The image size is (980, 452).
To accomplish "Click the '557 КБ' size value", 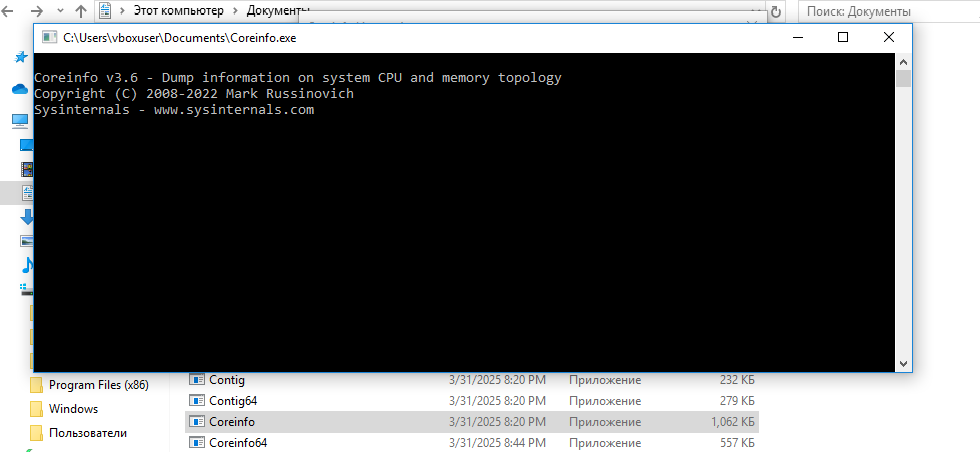I will pyautogui.click(x=737, y=443).
